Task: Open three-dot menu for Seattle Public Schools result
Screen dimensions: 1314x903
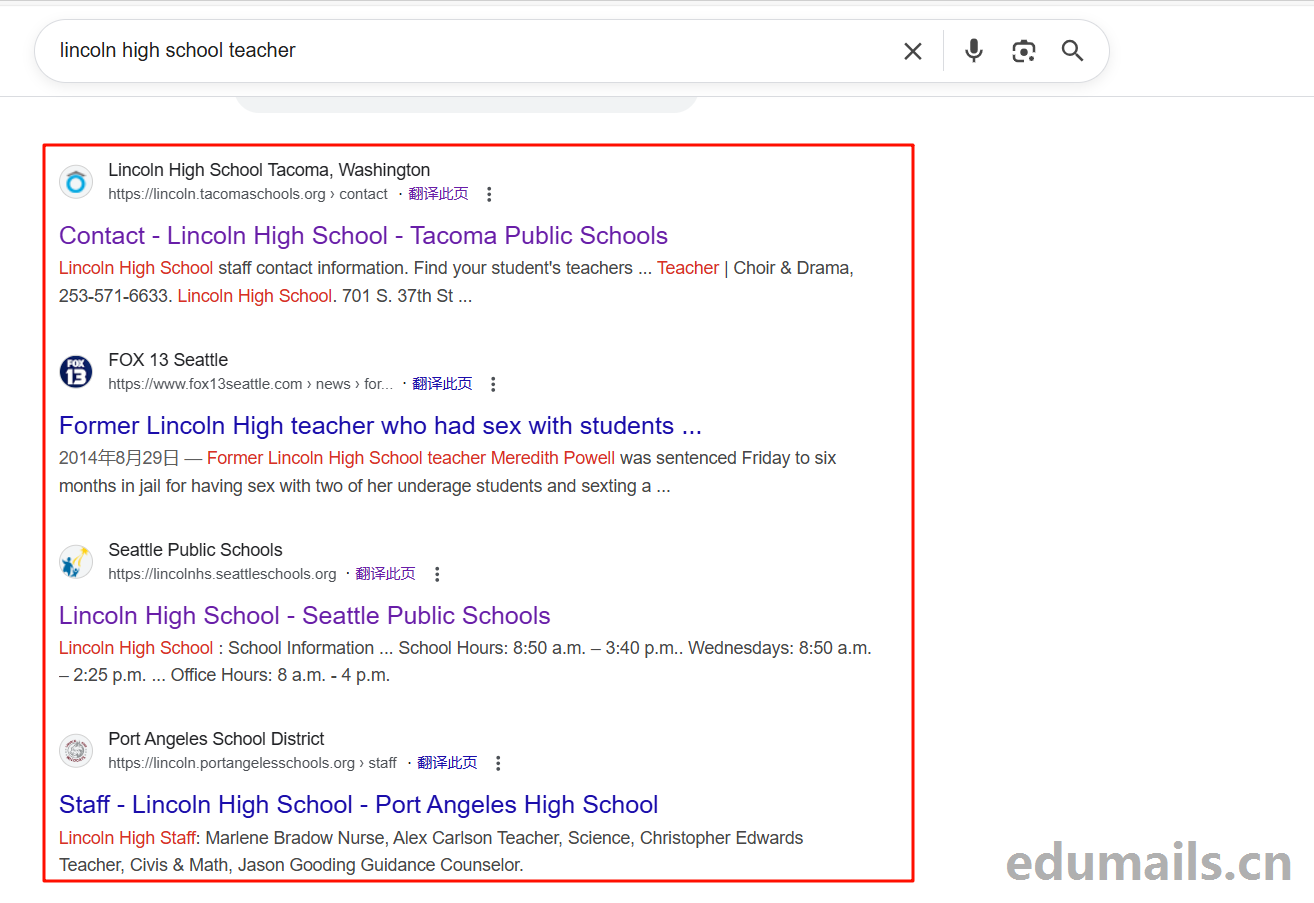Action: pyautogui.click(x=437, y=574)
